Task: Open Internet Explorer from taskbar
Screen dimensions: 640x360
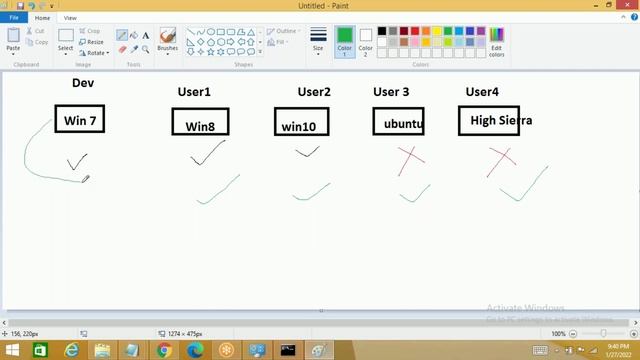Action: pos(71,350)
